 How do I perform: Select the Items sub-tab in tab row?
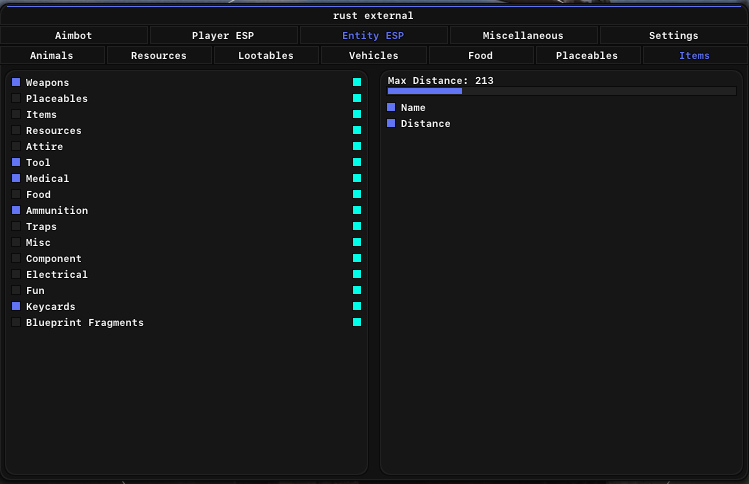pyautogui.click(x=695, y=55)
